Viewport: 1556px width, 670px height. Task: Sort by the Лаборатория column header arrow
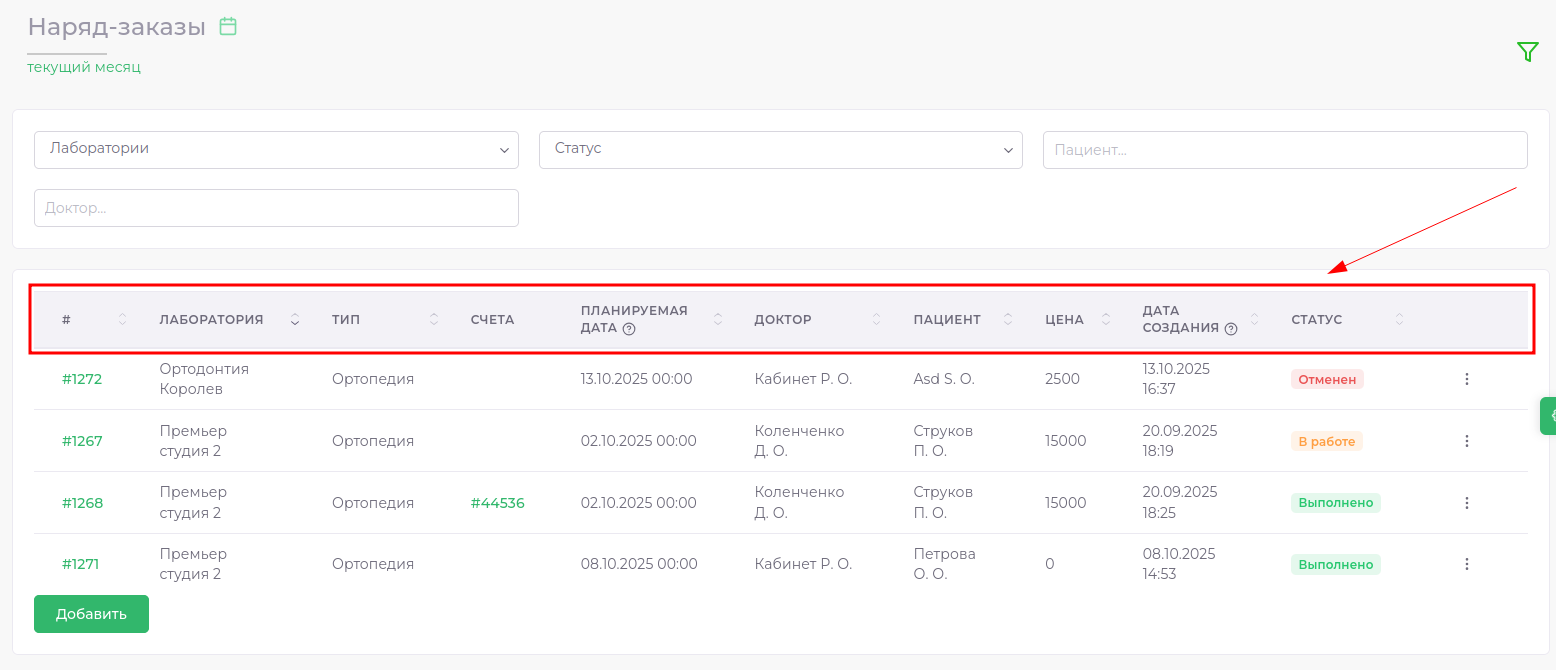pos(295,320)
